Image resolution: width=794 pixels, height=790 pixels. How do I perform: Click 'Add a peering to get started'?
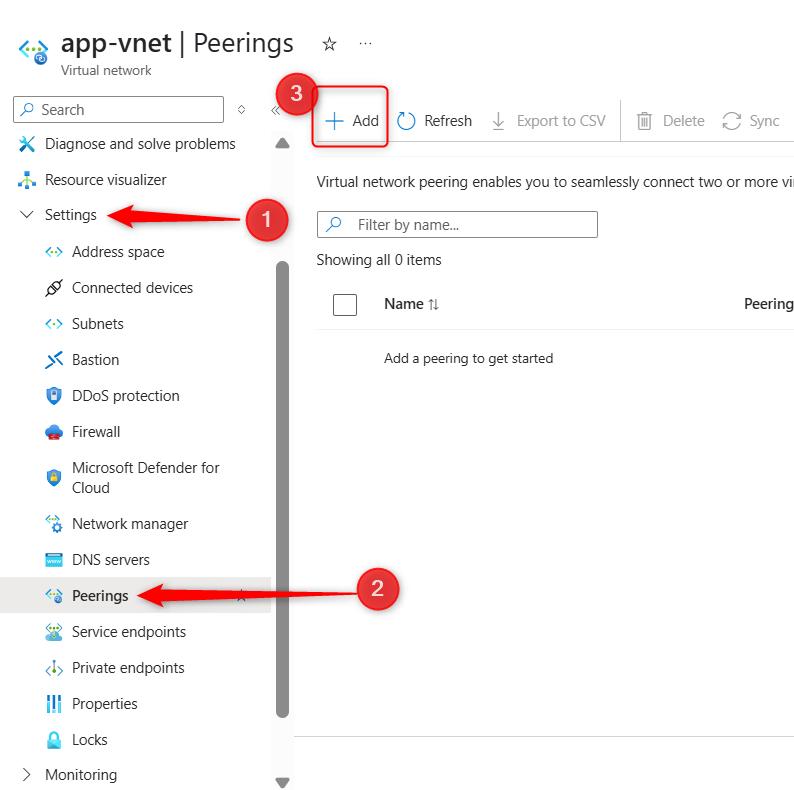tap(468, 359)
